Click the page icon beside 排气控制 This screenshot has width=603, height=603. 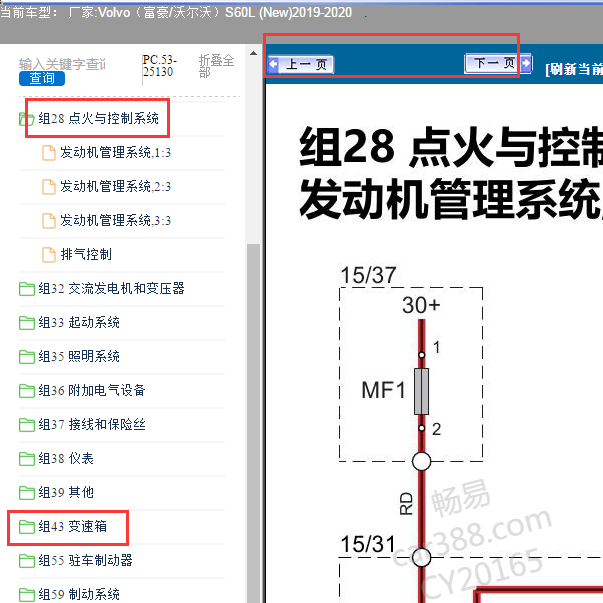(x=49, y=255)
